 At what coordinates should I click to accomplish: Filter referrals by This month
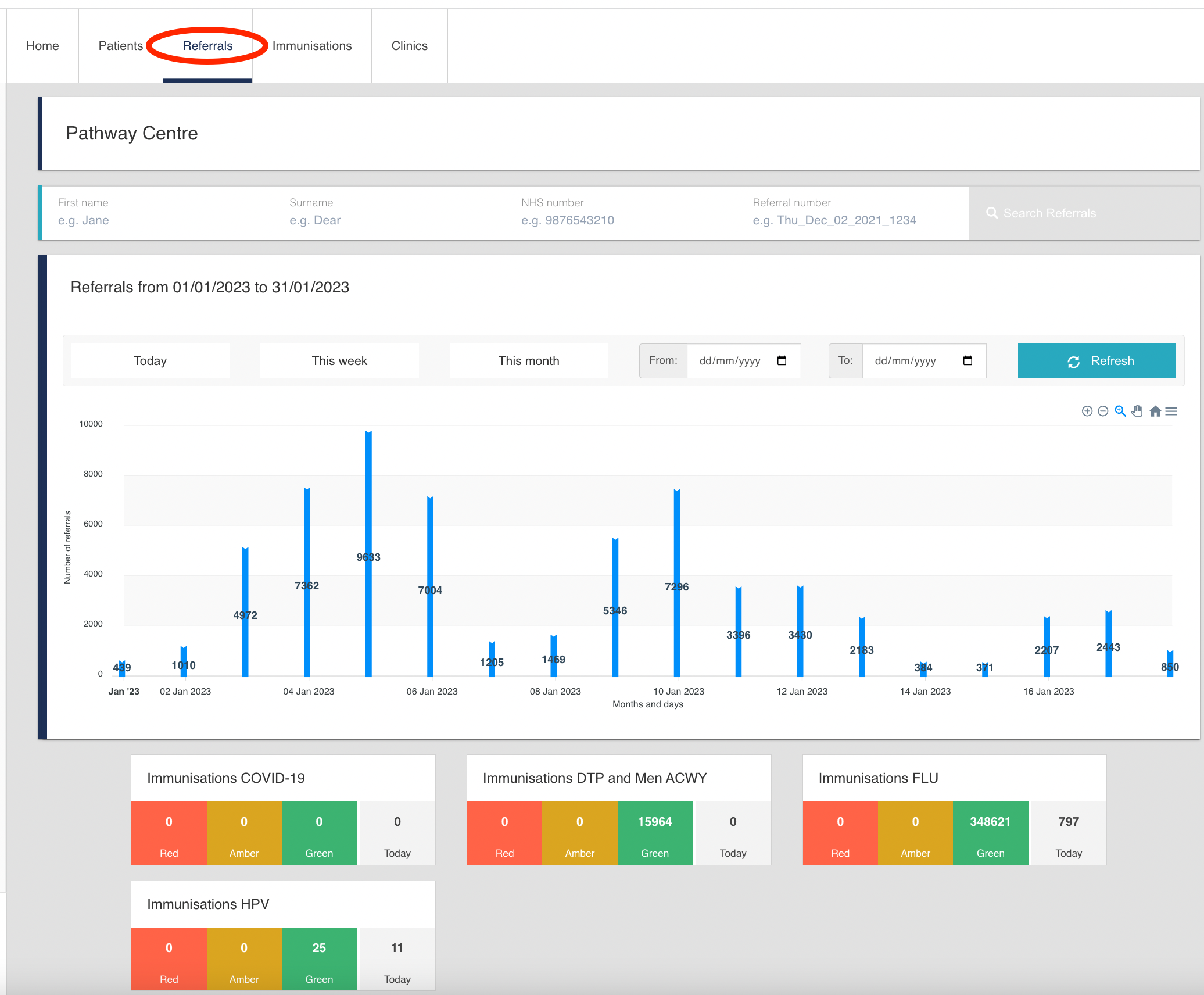tap(528, 361)
